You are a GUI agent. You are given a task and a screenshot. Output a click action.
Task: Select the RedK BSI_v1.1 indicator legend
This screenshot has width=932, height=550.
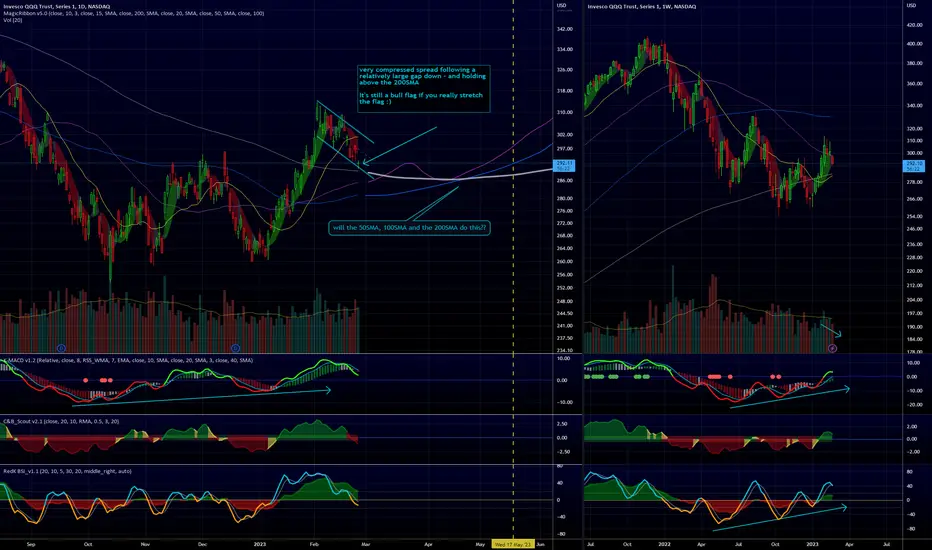(67, 472)
